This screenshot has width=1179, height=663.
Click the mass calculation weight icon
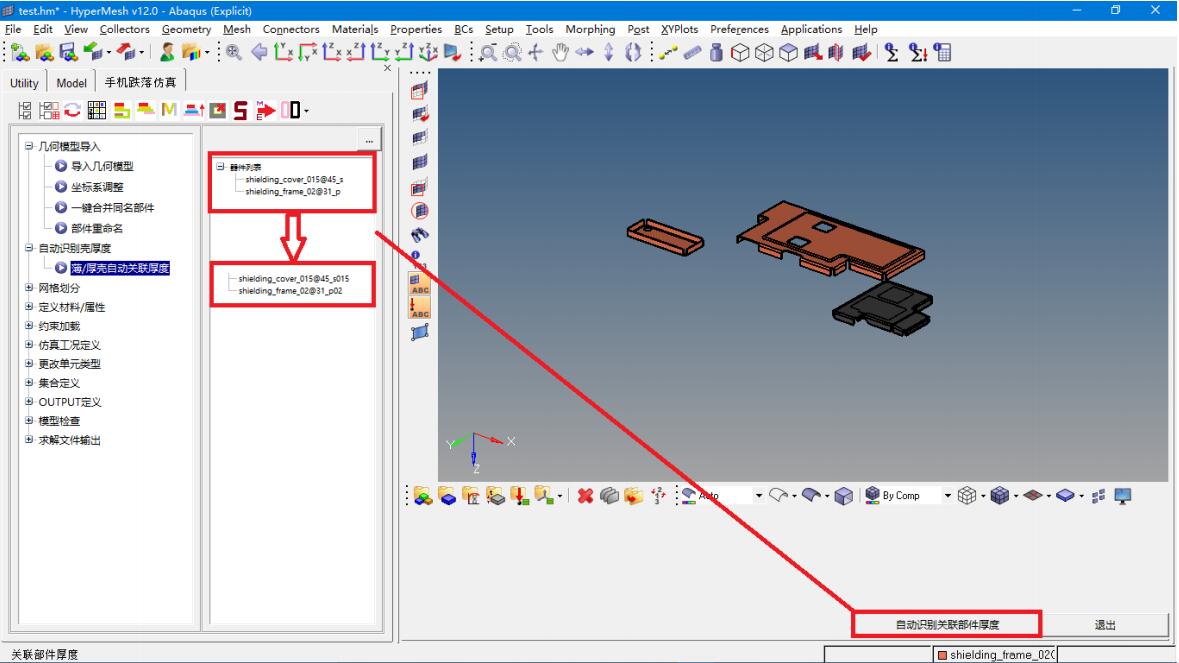[716, 52]
